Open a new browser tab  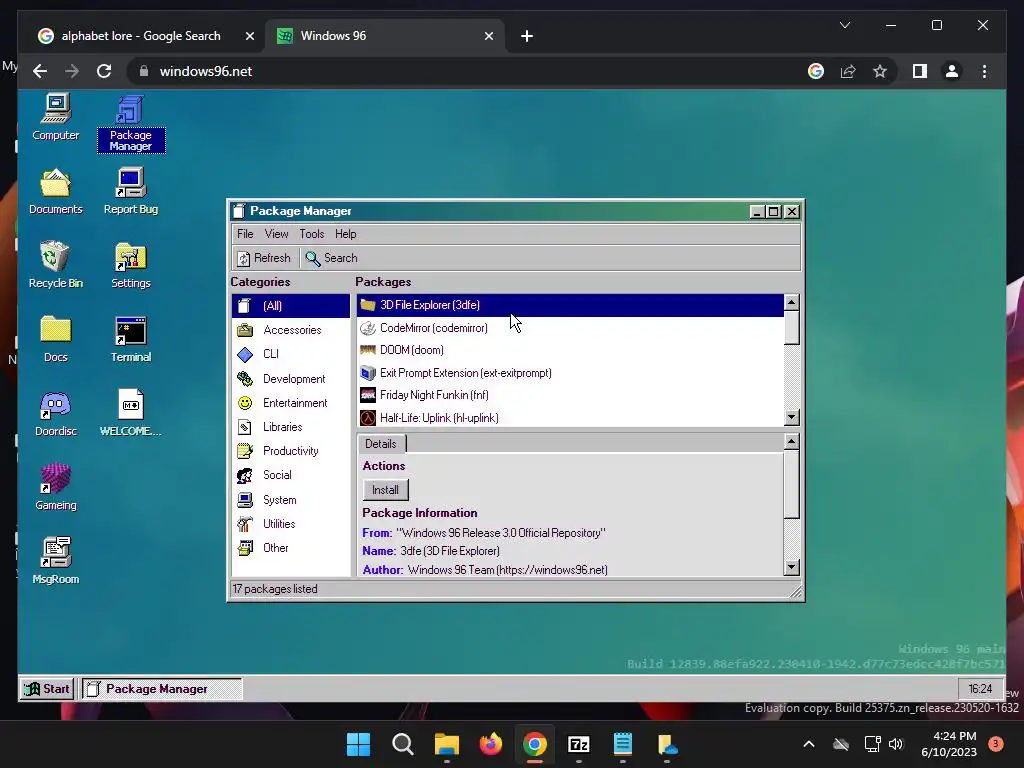point(527,36)
